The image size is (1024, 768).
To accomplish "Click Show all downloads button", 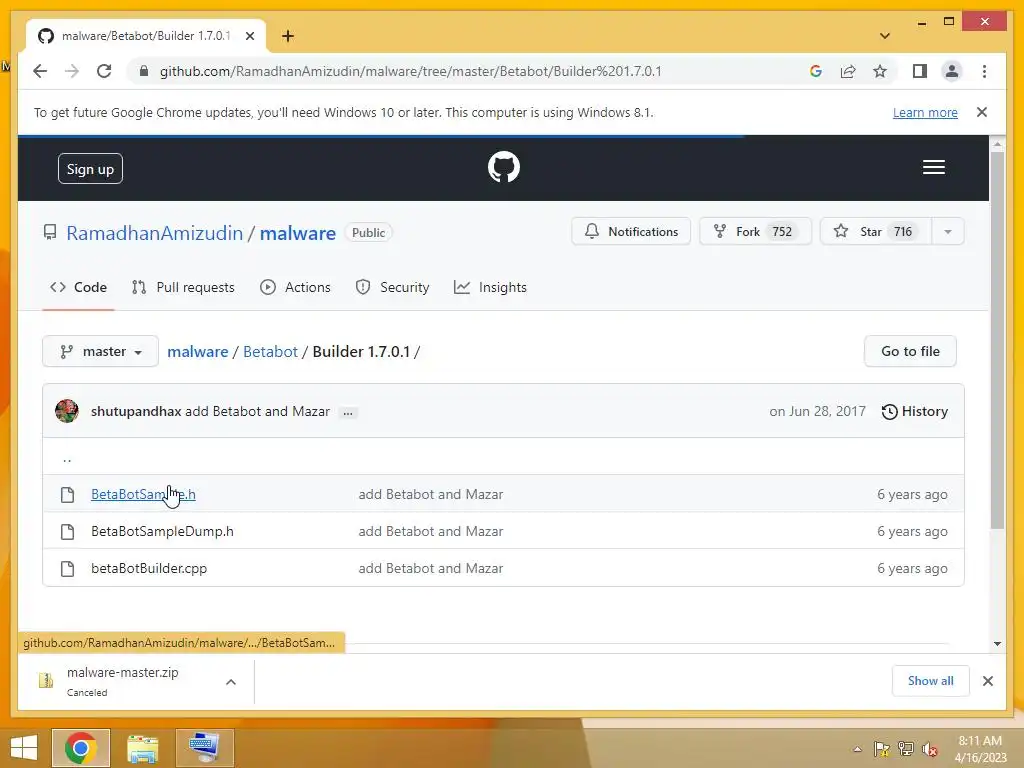I will pos(931,681).
